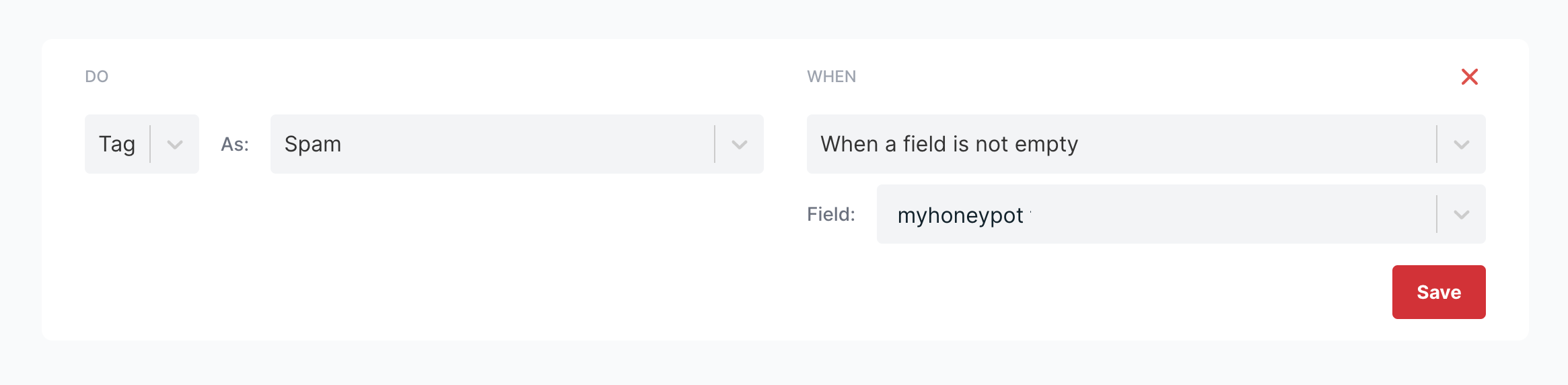Click the "WHEN" section label

831,77
